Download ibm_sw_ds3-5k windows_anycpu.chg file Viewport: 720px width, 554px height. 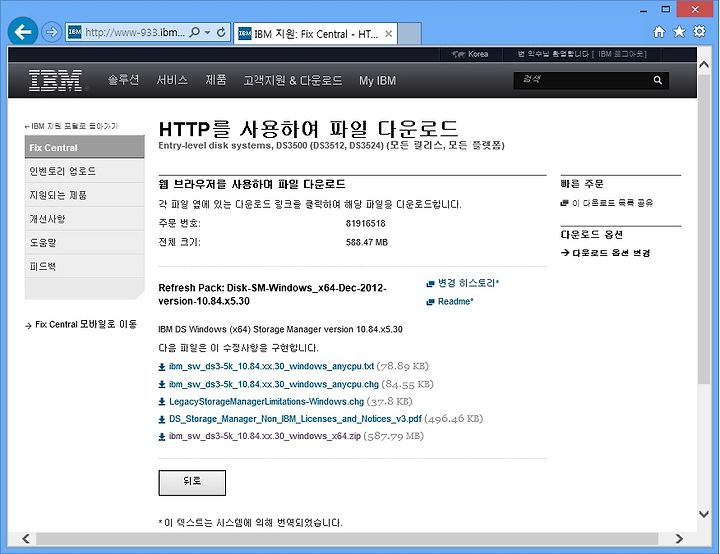[274, 384]
